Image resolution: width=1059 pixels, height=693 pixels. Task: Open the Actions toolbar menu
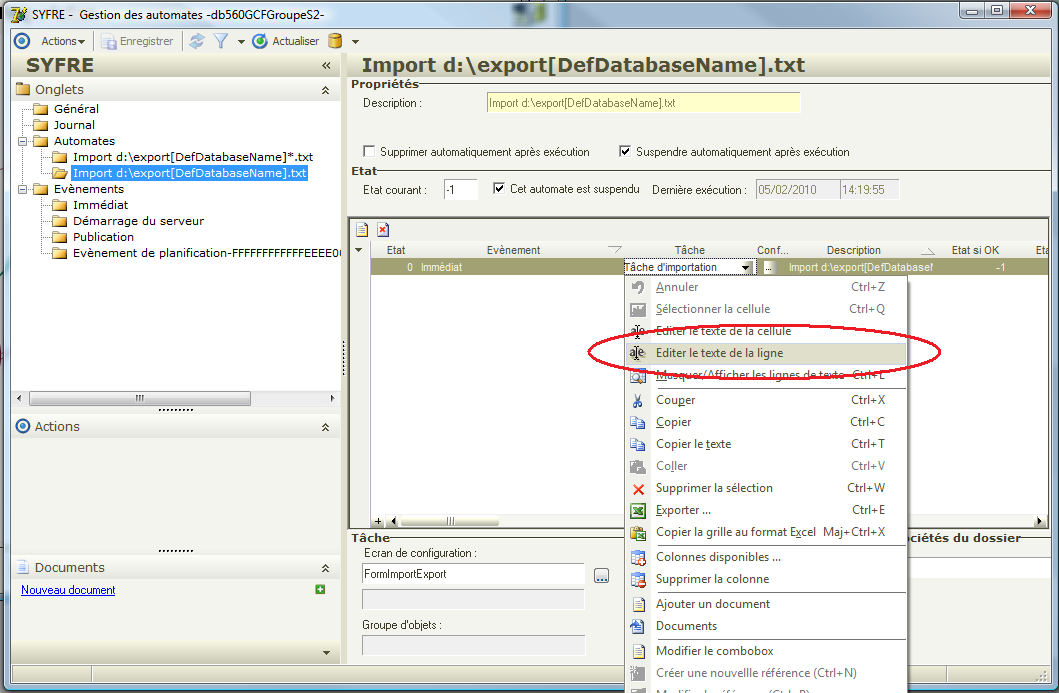click(63, 41)
